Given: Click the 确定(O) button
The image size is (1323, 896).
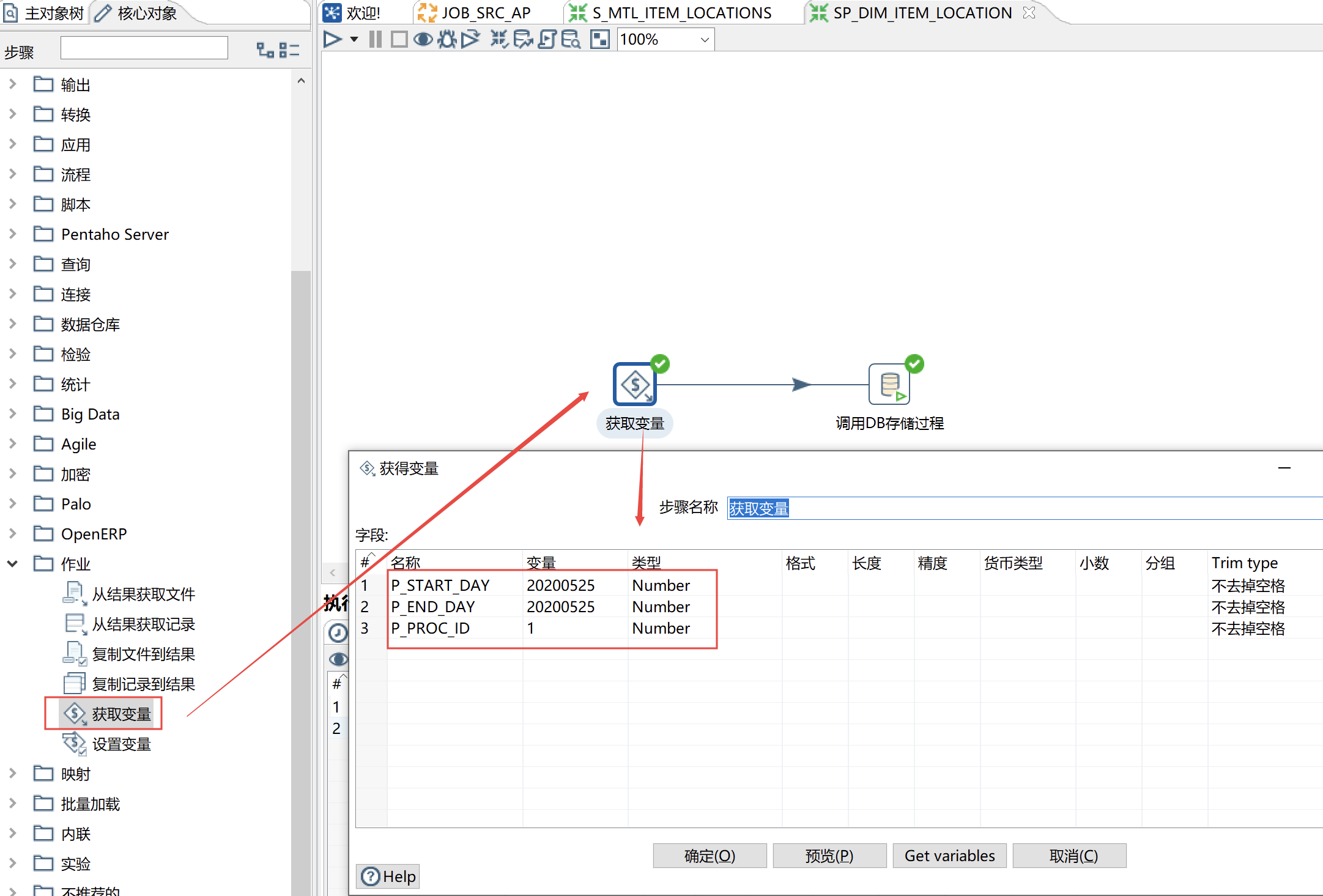Looking at the screenshot, I should pos(710,856).
